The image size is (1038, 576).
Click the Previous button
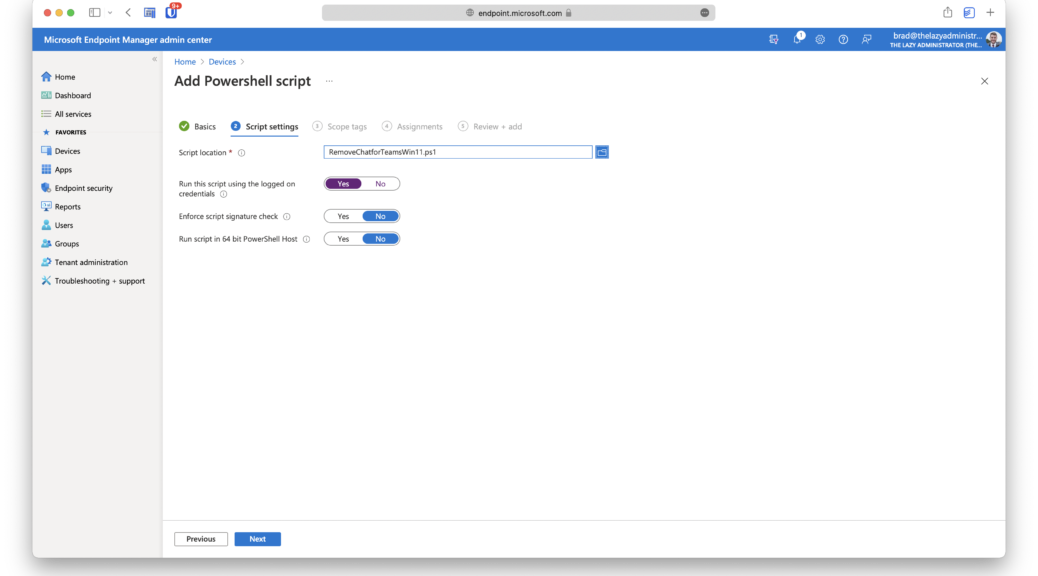tap(201, 539)
